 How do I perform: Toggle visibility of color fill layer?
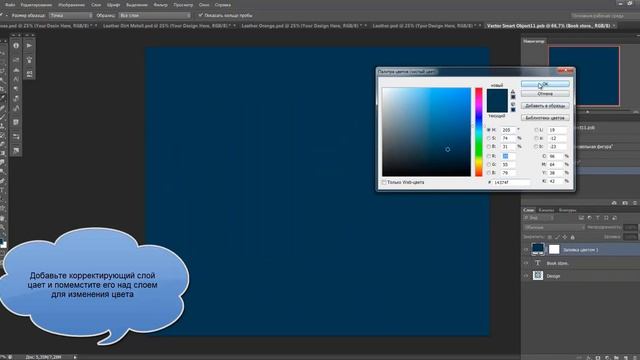[x=526, y=249]
